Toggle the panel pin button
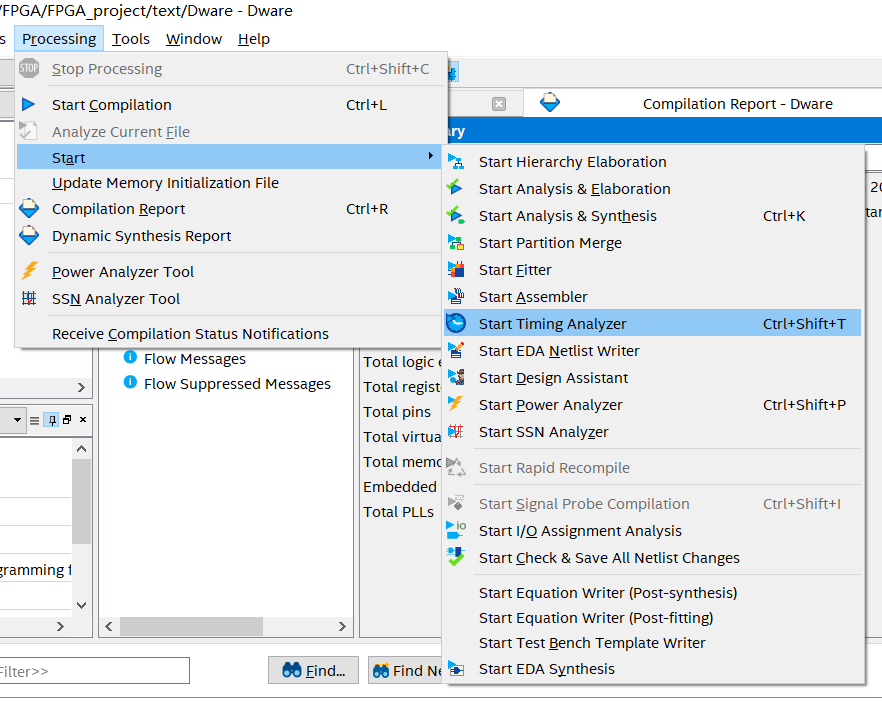Image resolution: width=882 pixels, height=701 pixels. 51,420
